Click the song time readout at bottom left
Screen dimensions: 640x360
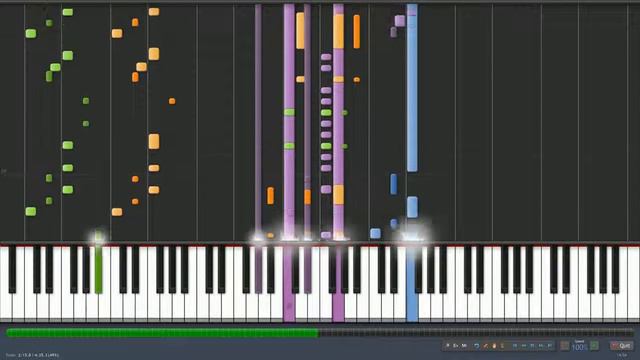[x=32, y=355]
